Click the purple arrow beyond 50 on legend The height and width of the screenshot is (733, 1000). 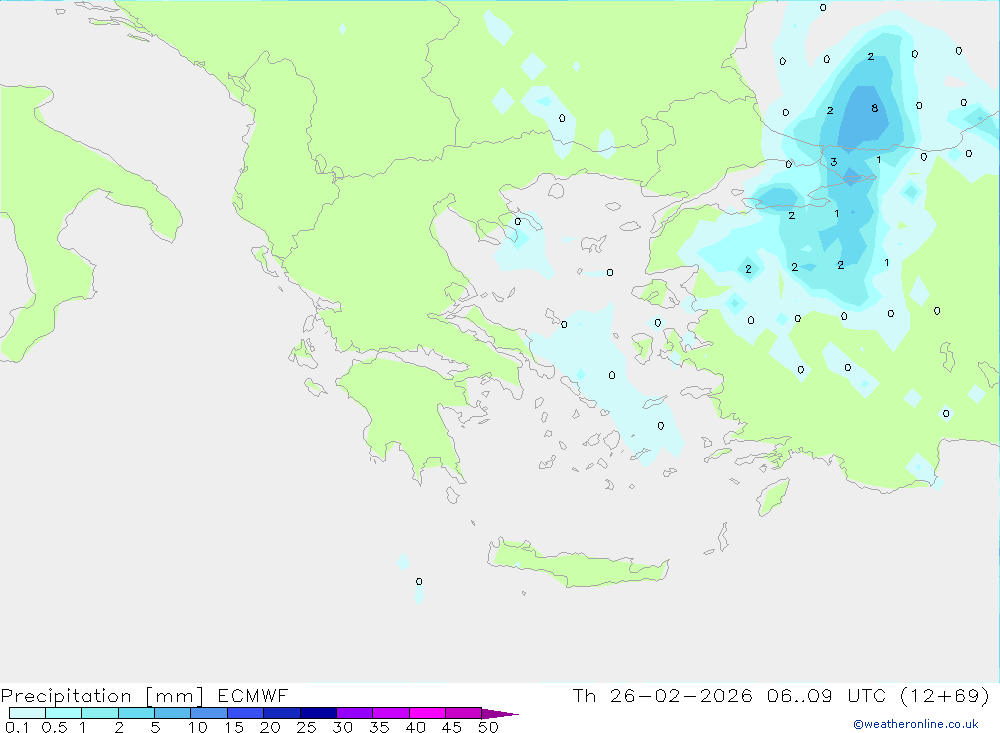tap(500, 714)
